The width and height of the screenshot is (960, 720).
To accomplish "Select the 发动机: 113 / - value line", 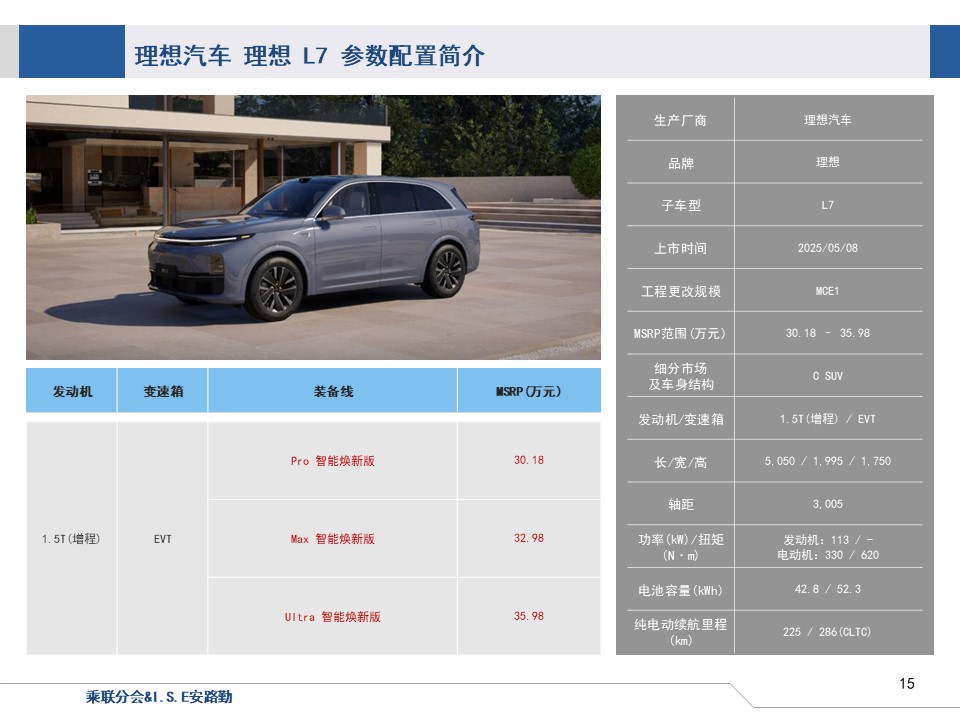I will pos(828,540).
